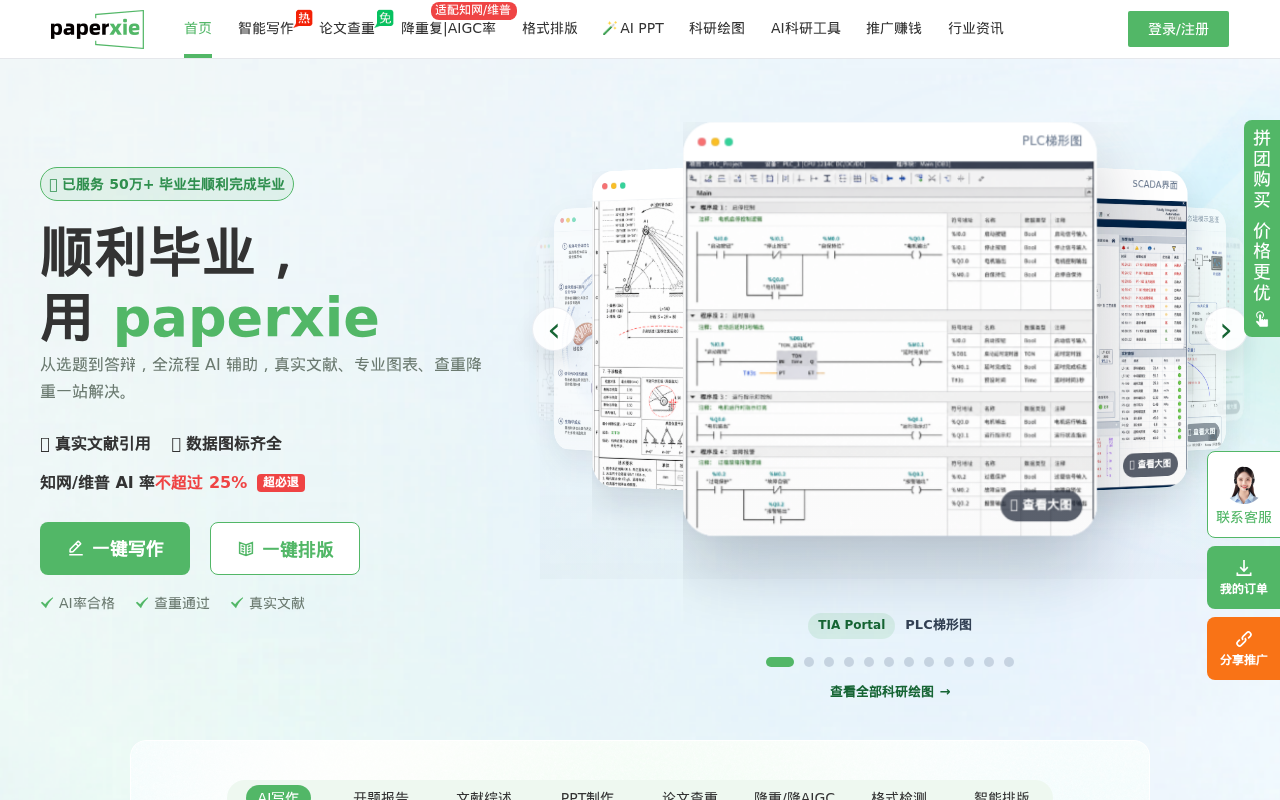
Task: Select the 格式检测 feature tab
Action: click(x=899, y=797)
